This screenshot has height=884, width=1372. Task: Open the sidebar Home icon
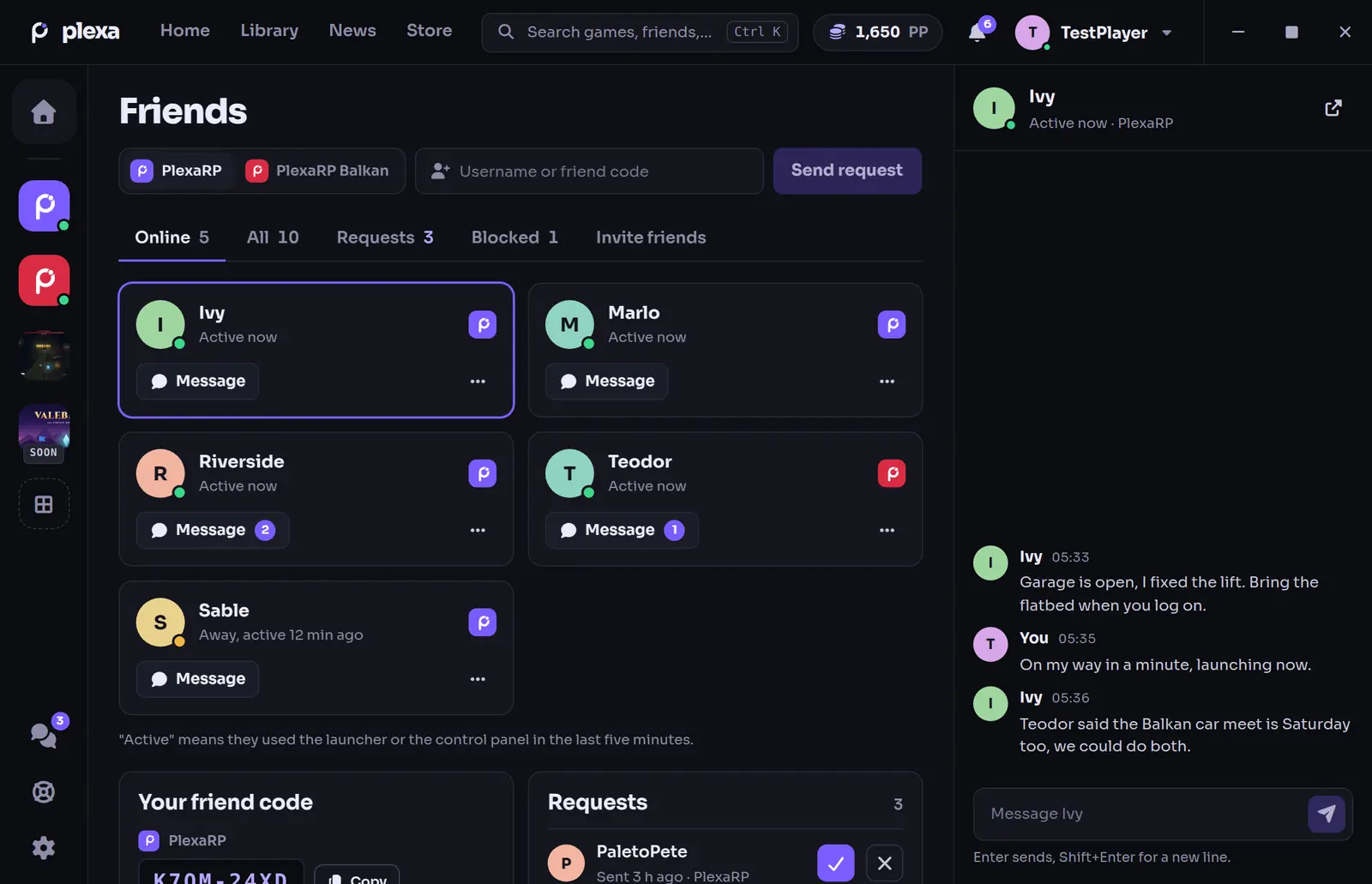(44, 111)
